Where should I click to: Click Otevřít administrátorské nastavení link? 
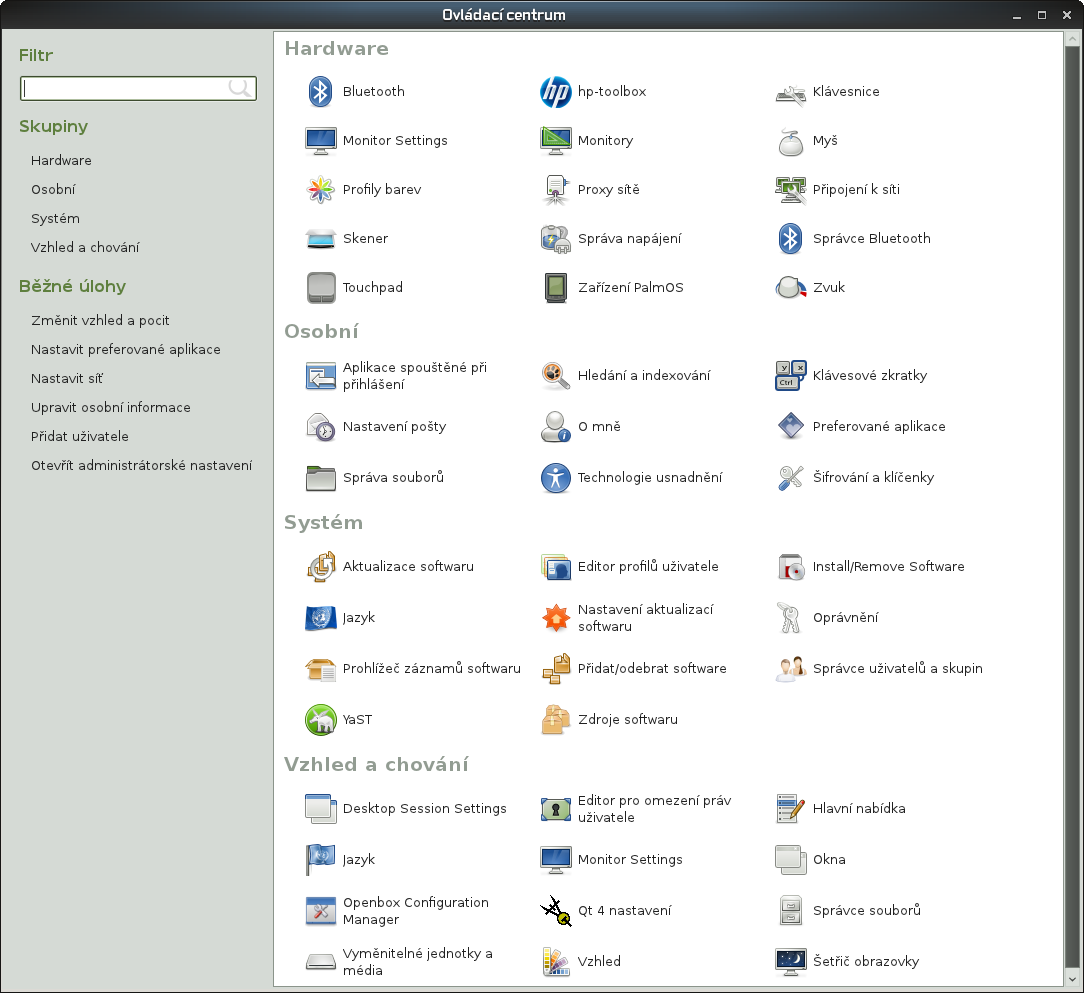tap(141, 465)
